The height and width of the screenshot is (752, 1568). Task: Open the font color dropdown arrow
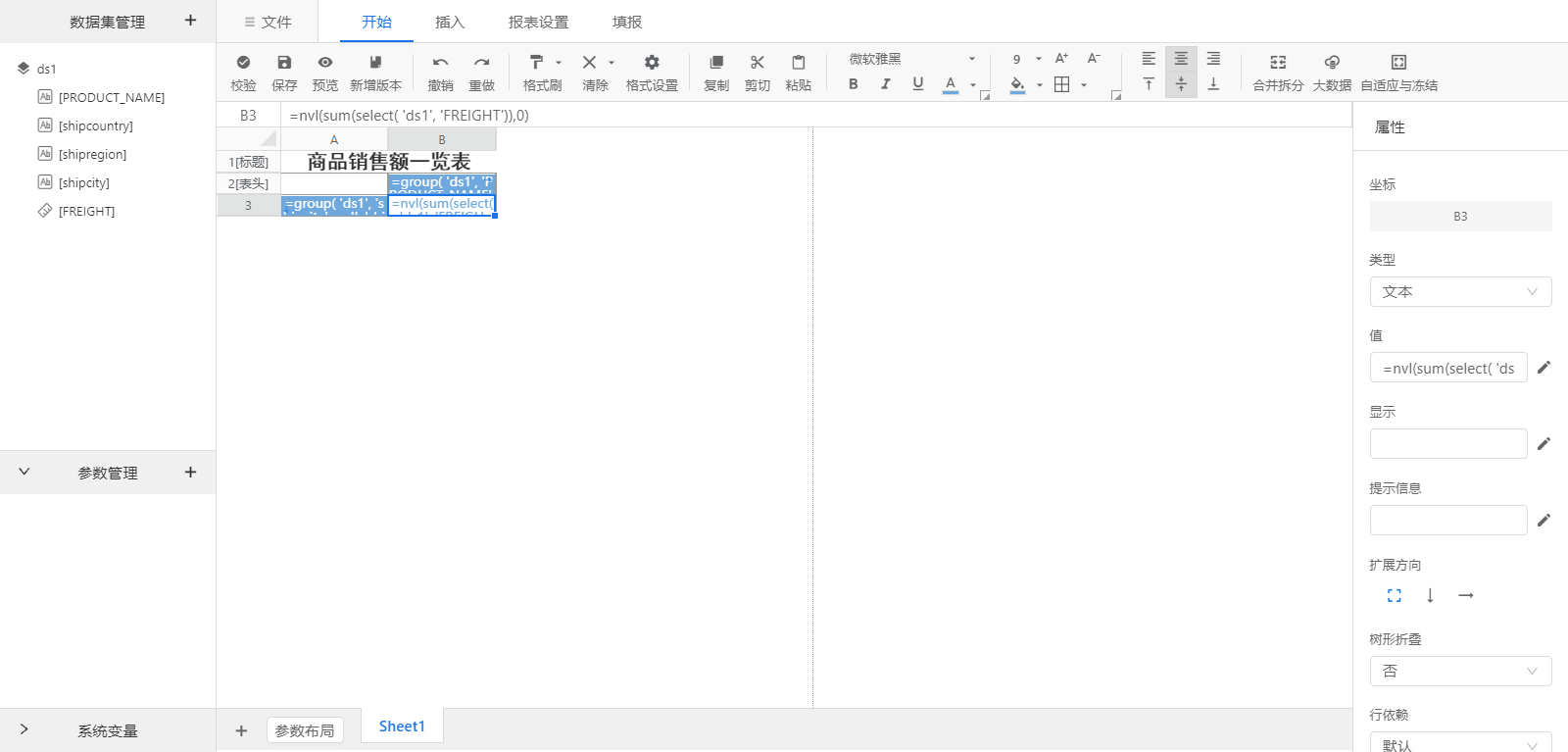point(973,85)
